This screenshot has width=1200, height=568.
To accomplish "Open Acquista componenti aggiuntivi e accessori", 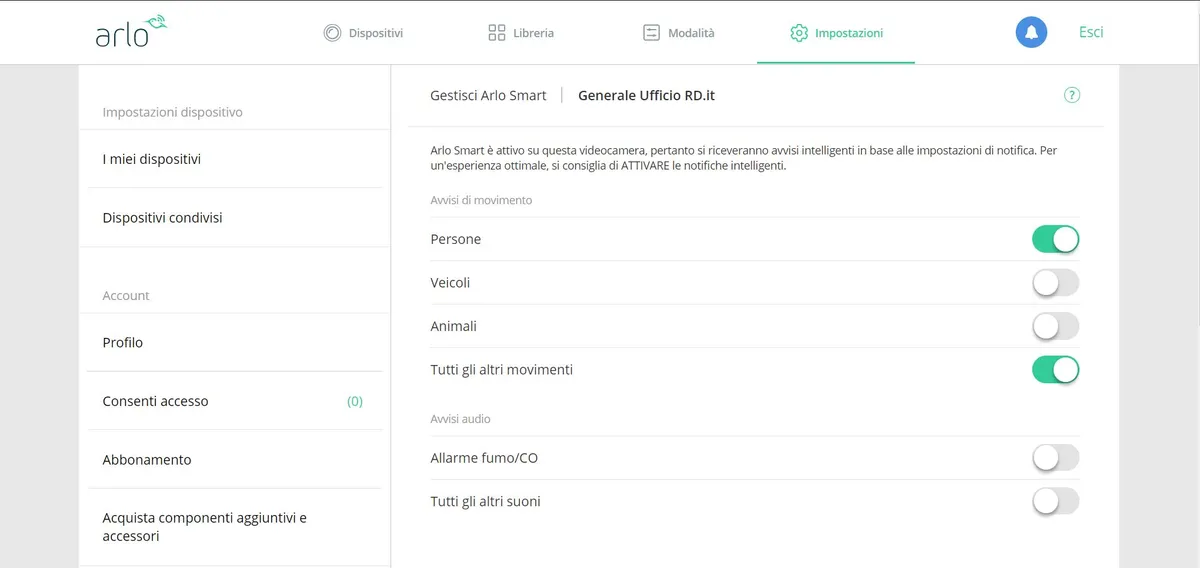I will click(x=235, y=527).
